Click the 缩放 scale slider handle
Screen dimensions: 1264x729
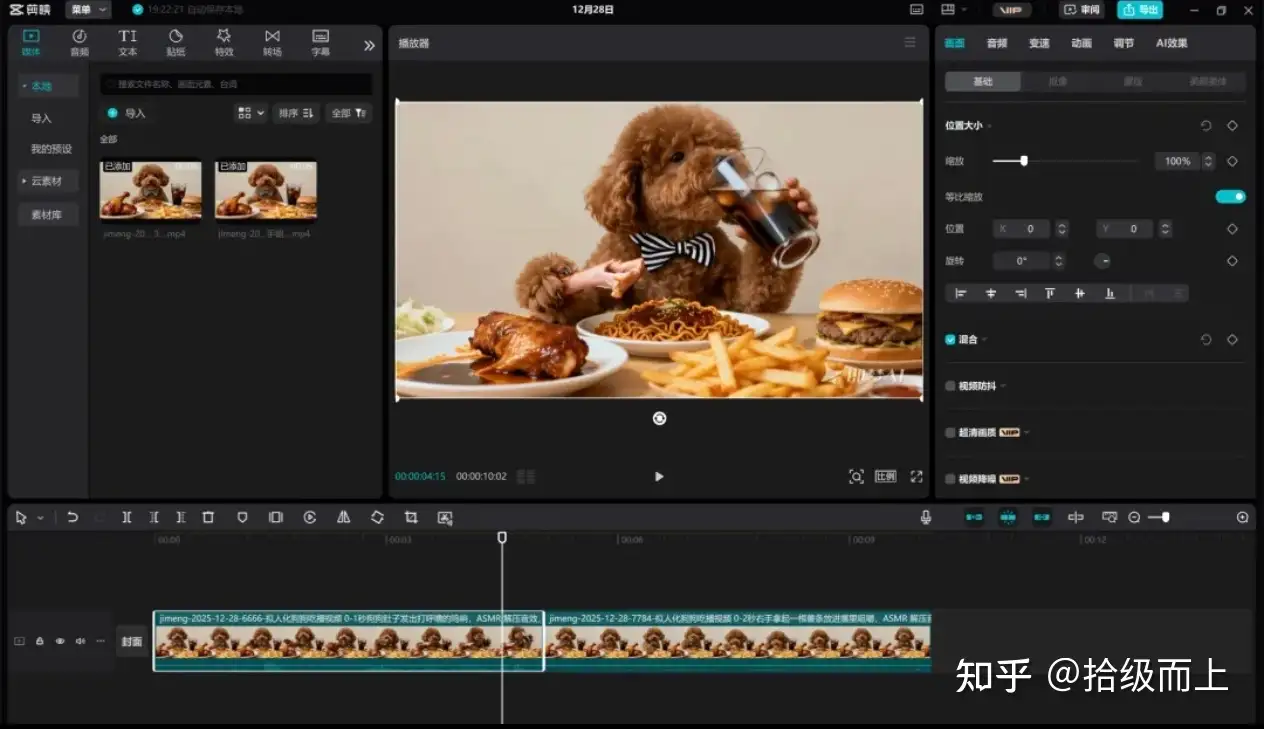(x=1024, y=161)
